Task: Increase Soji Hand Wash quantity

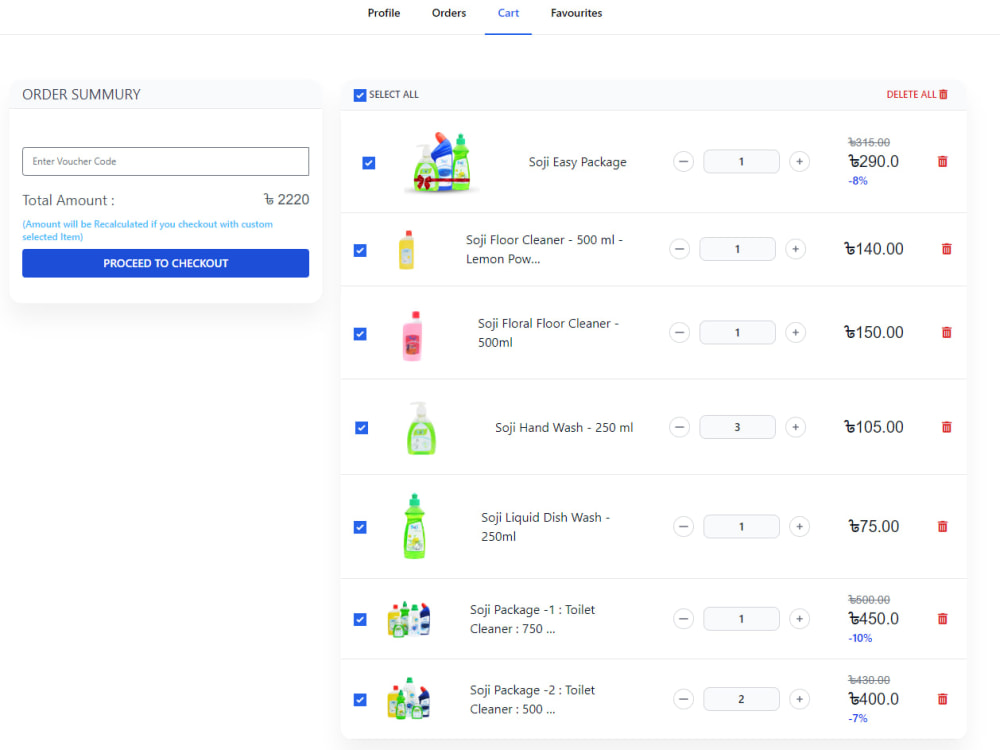Action: tap(795, 427)
